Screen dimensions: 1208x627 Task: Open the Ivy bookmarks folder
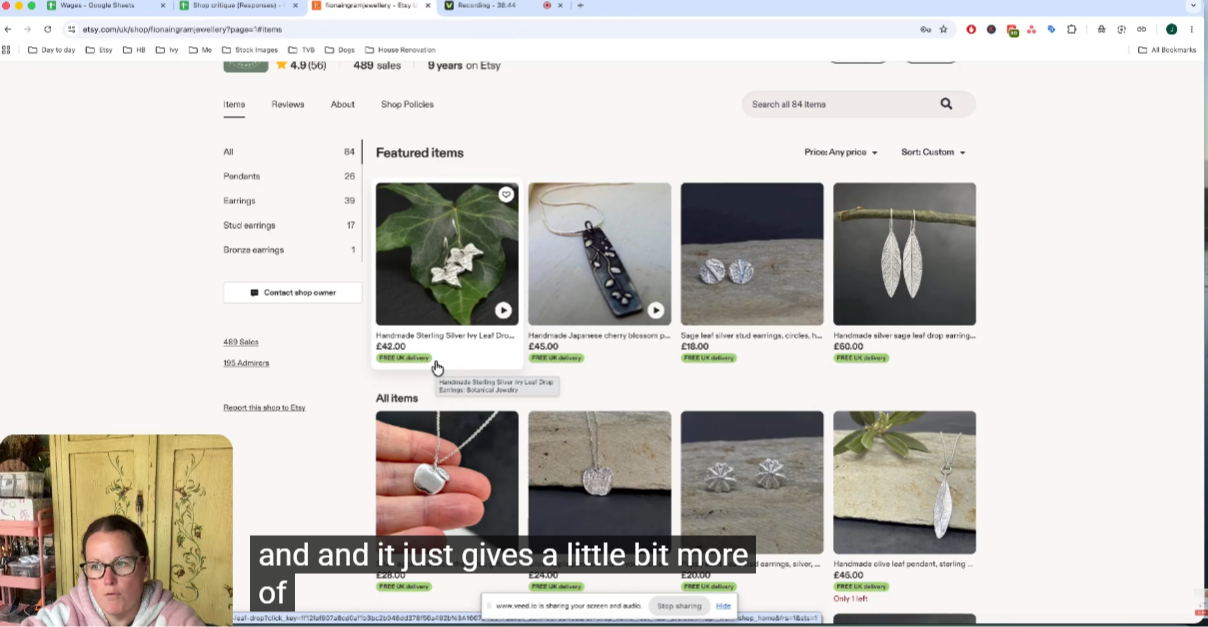coord(167,49)
